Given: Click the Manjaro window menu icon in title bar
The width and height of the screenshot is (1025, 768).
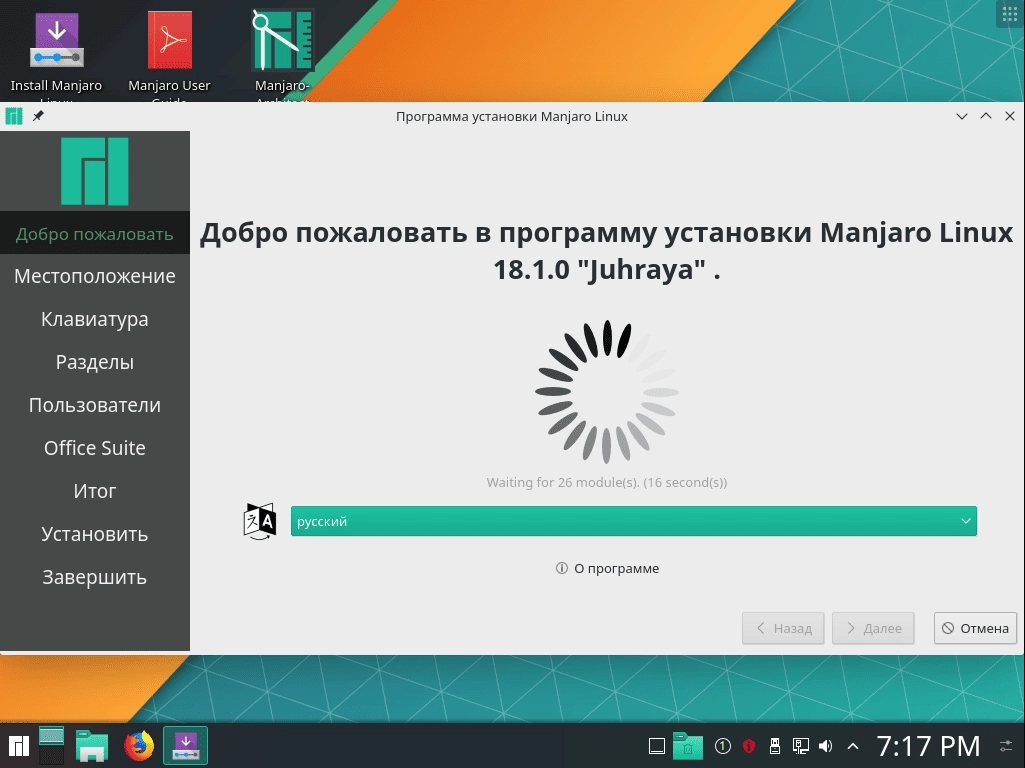Looking at the screenshot, I should [14, 116].
